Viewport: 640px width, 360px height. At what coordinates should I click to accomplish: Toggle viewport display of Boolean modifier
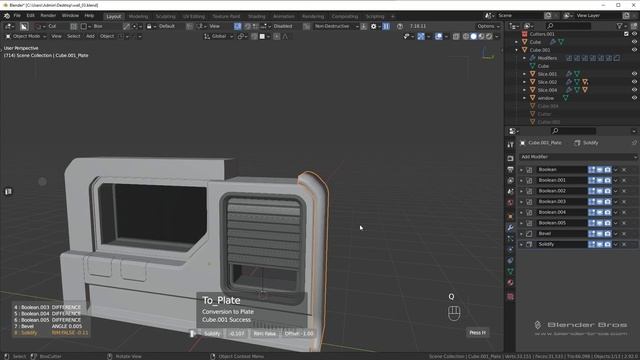point(600,169)
